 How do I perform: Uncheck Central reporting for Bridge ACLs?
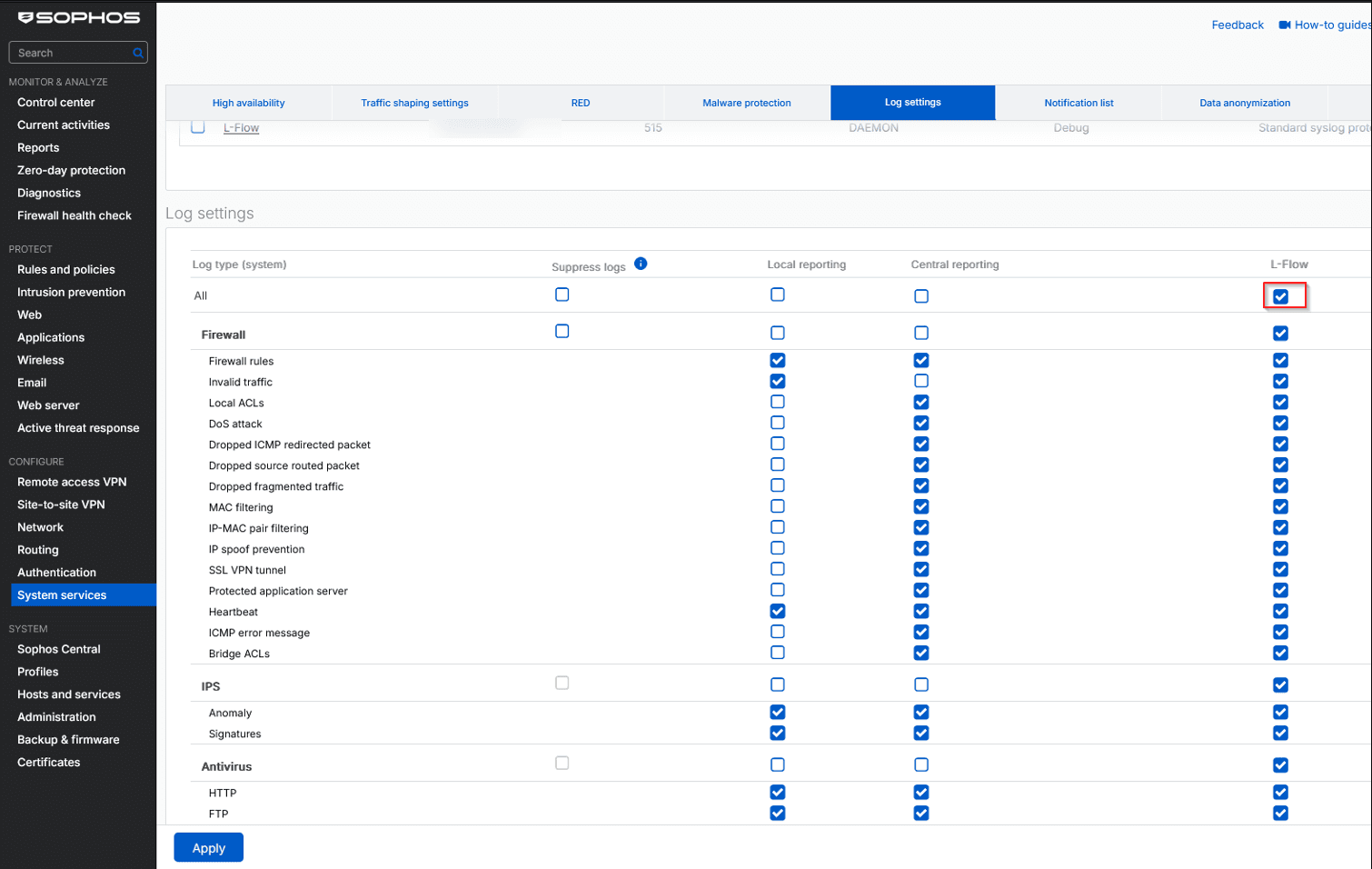[x=921, y=653]
